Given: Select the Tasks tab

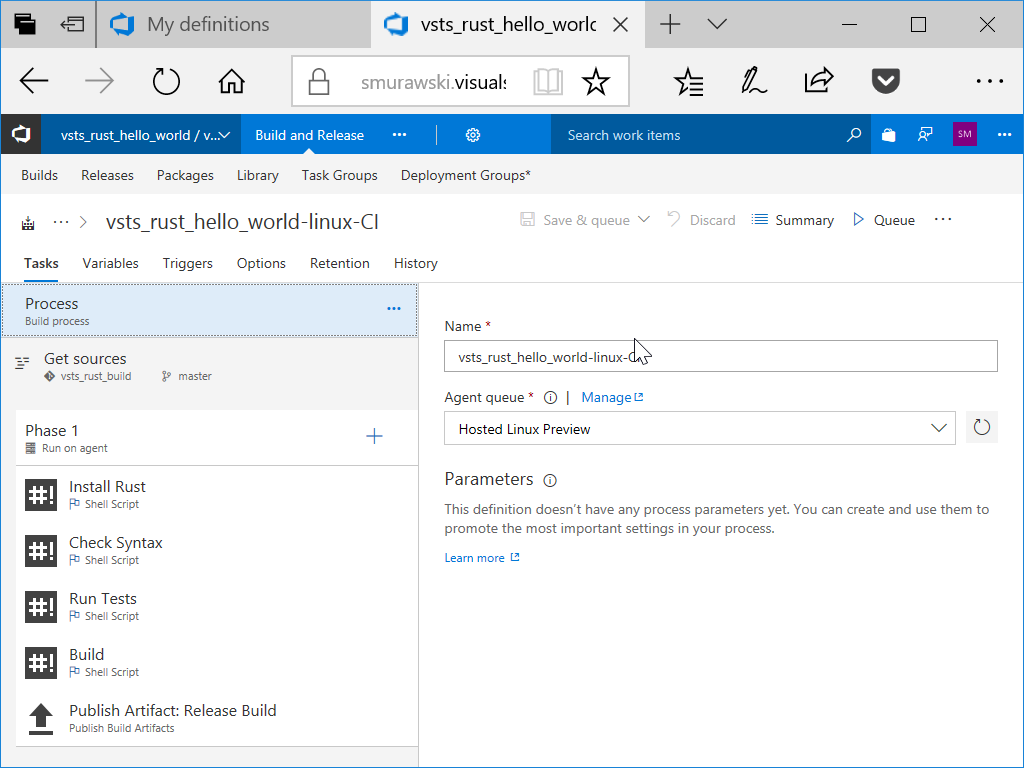Looking at the screenshot, I should tap(41, 263).
